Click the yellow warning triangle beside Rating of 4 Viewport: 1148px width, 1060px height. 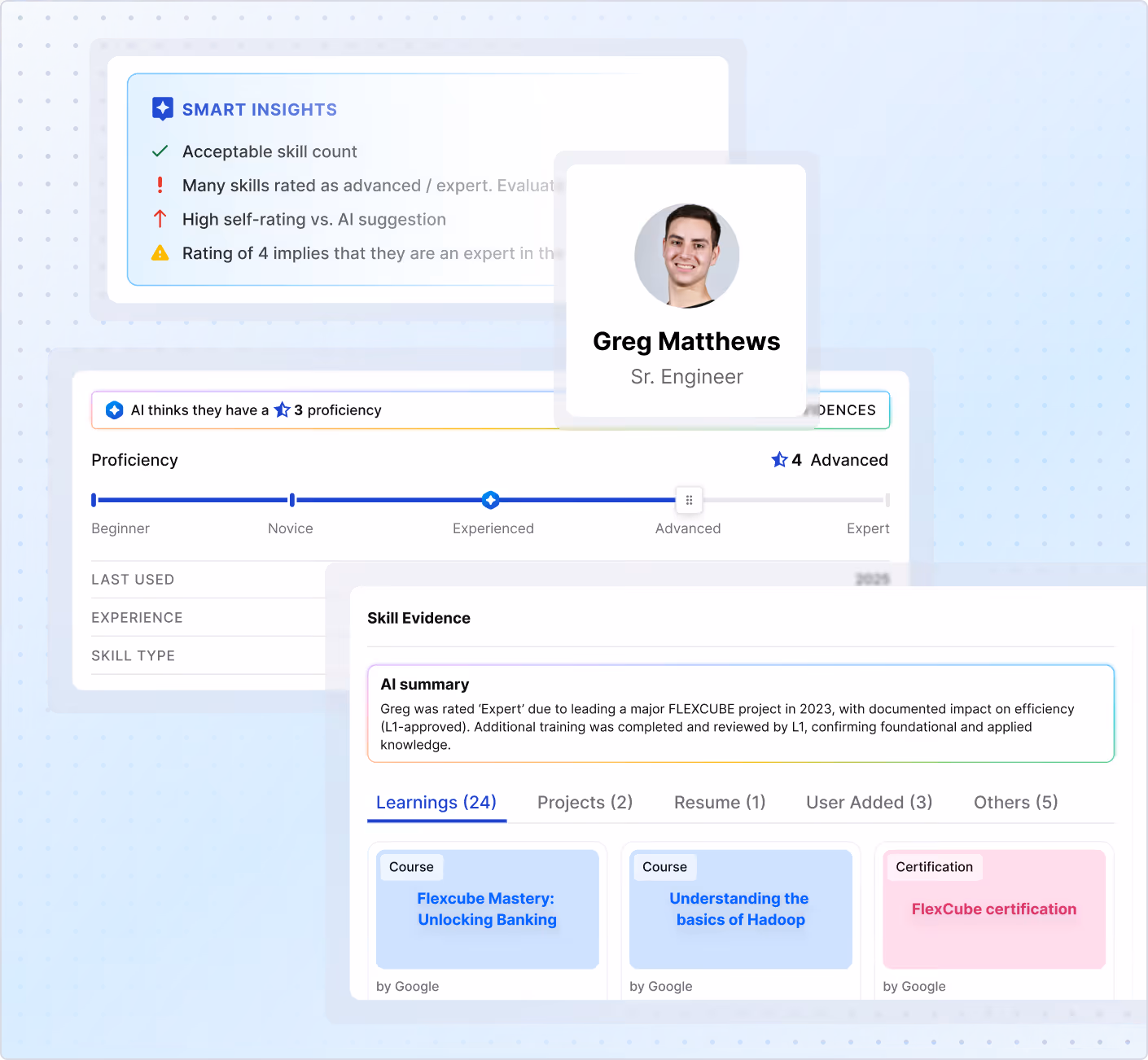click(x=160, y=252)
